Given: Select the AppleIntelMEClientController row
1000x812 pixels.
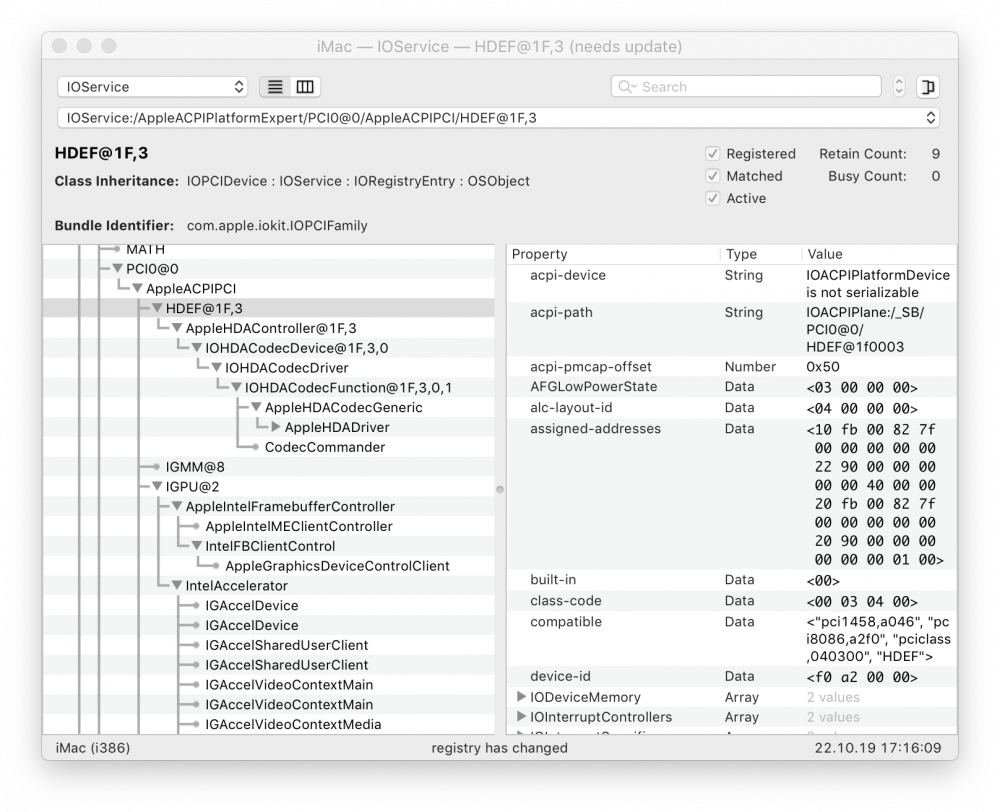Looking at the screenshot, I should (x=268, y=526).
